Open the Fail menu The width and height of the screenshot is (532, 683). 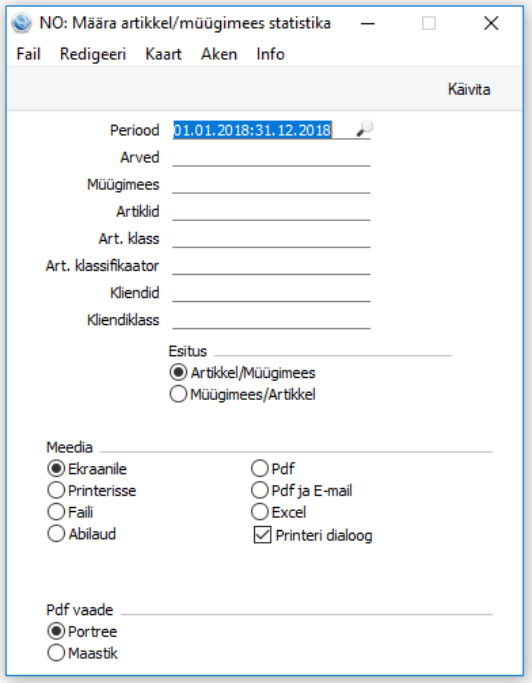[x=28, y=54]
